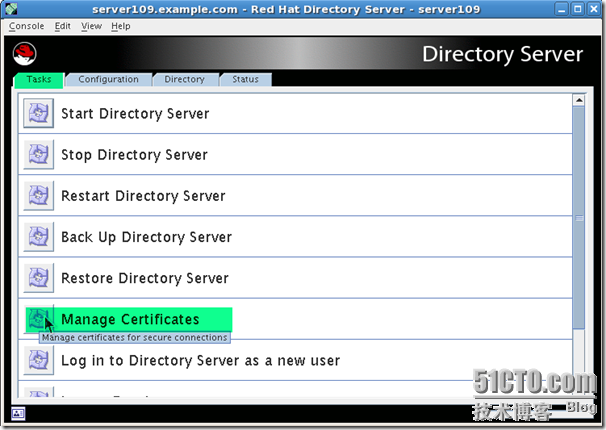
Task: Open the Console menu
Action: click(x=26, y=26)
